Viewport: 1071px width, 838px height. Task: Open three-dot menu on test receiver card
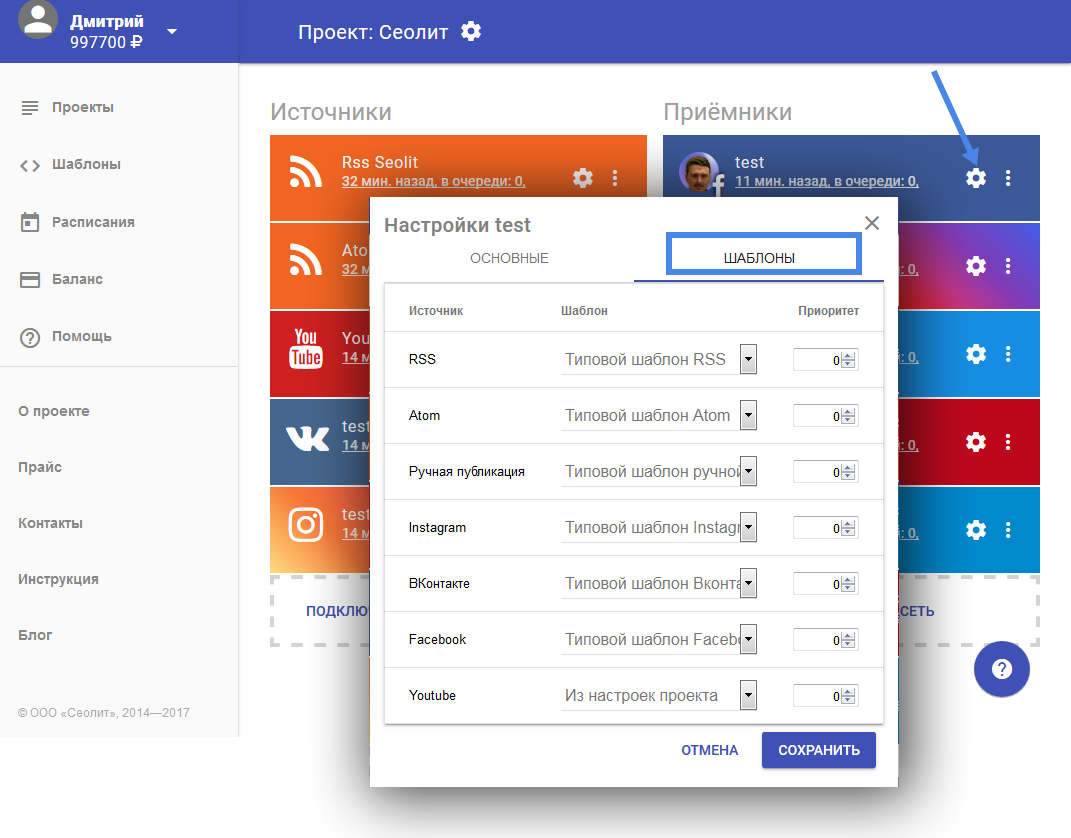click(x=1008, y=178)
